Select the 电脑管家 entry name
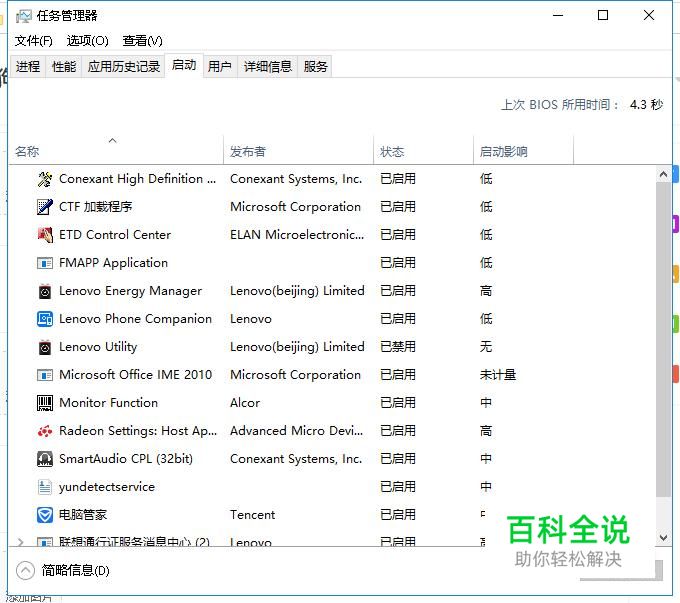 83,515
